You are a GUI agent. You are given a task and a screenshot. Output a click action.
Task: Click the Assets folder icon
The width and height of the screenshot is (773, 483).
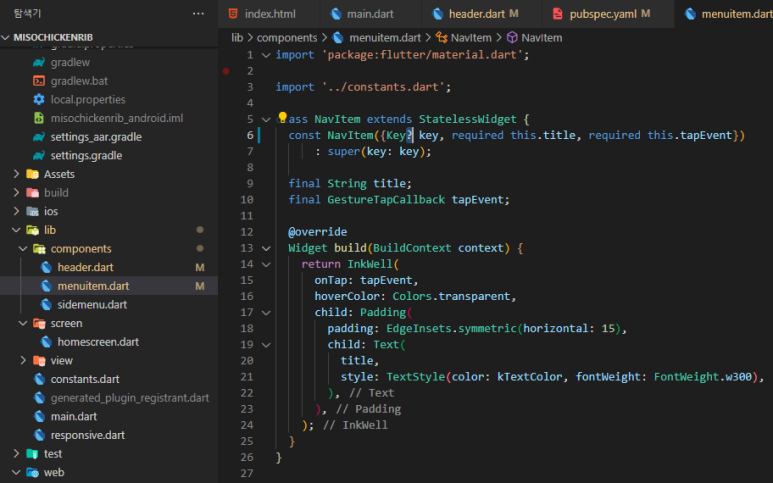coord(33,174)
